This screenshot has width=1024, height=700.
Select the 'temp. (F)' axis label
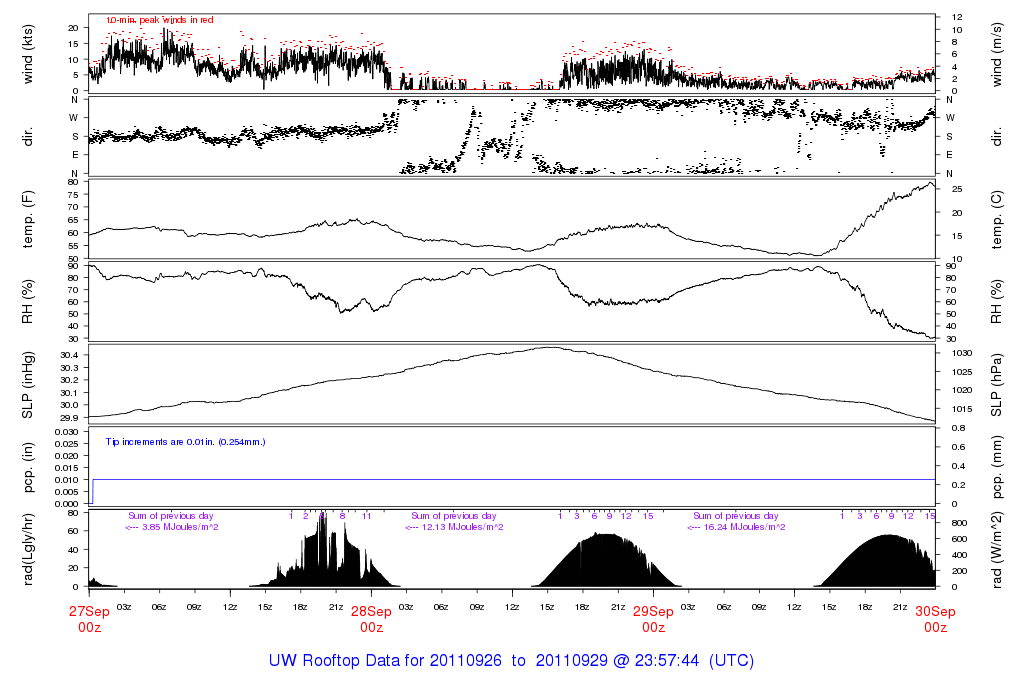pyautogui.click(x=28, y=219)
